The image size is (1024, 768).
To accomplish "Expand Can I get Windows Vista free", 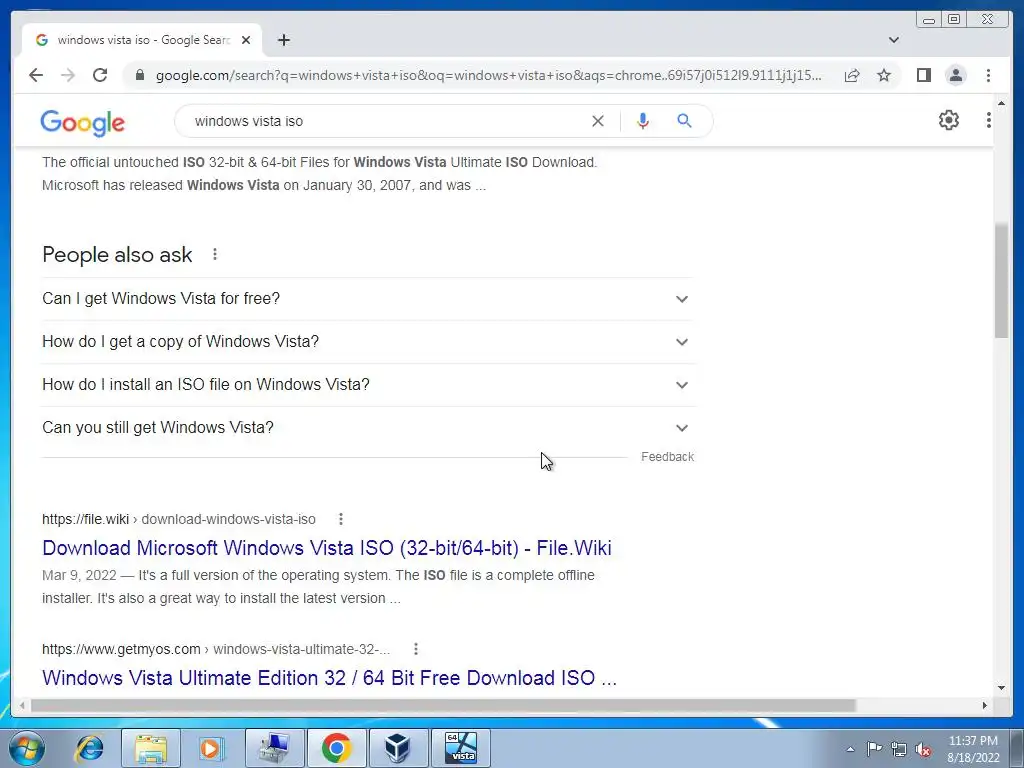I will (368, 298).
